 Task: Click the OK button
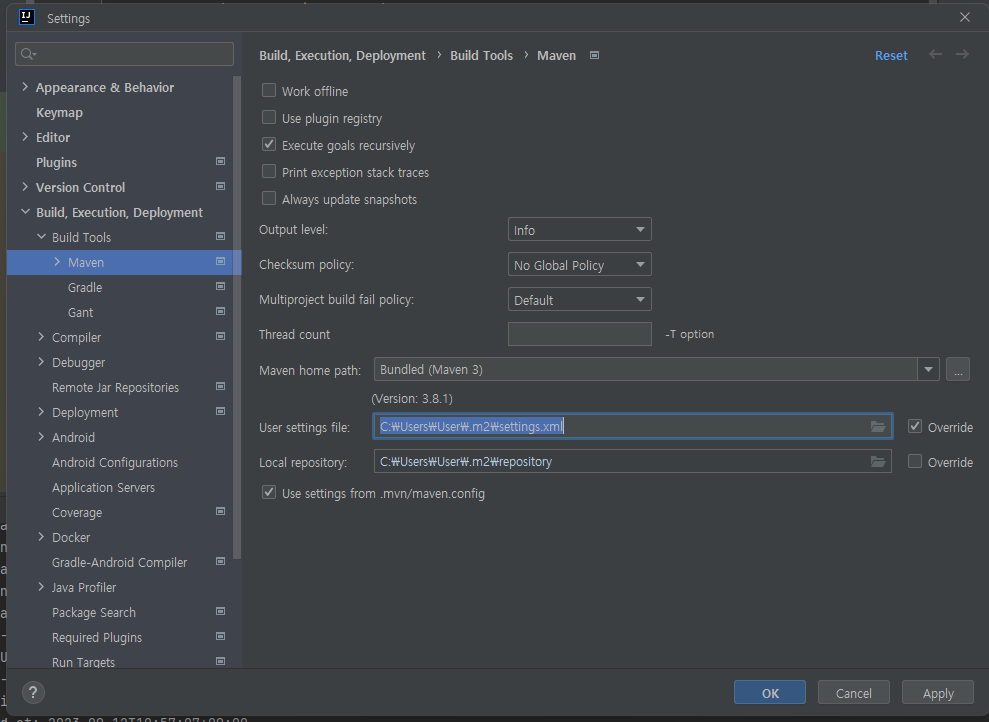(x=770, y=692)
